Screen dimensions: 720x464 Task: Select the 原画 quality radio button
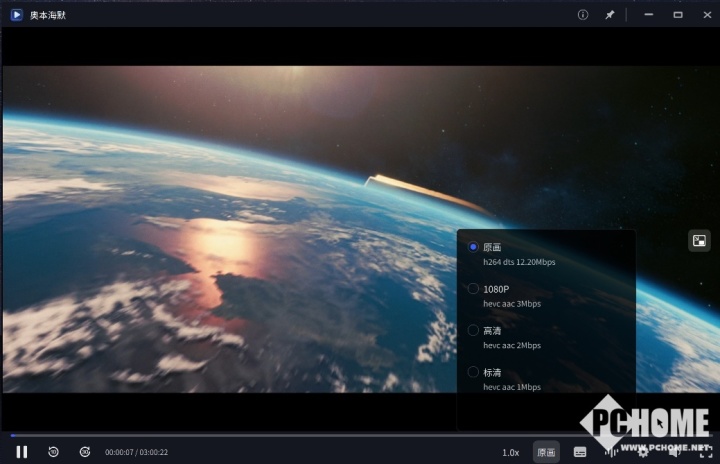click(473, 247)
